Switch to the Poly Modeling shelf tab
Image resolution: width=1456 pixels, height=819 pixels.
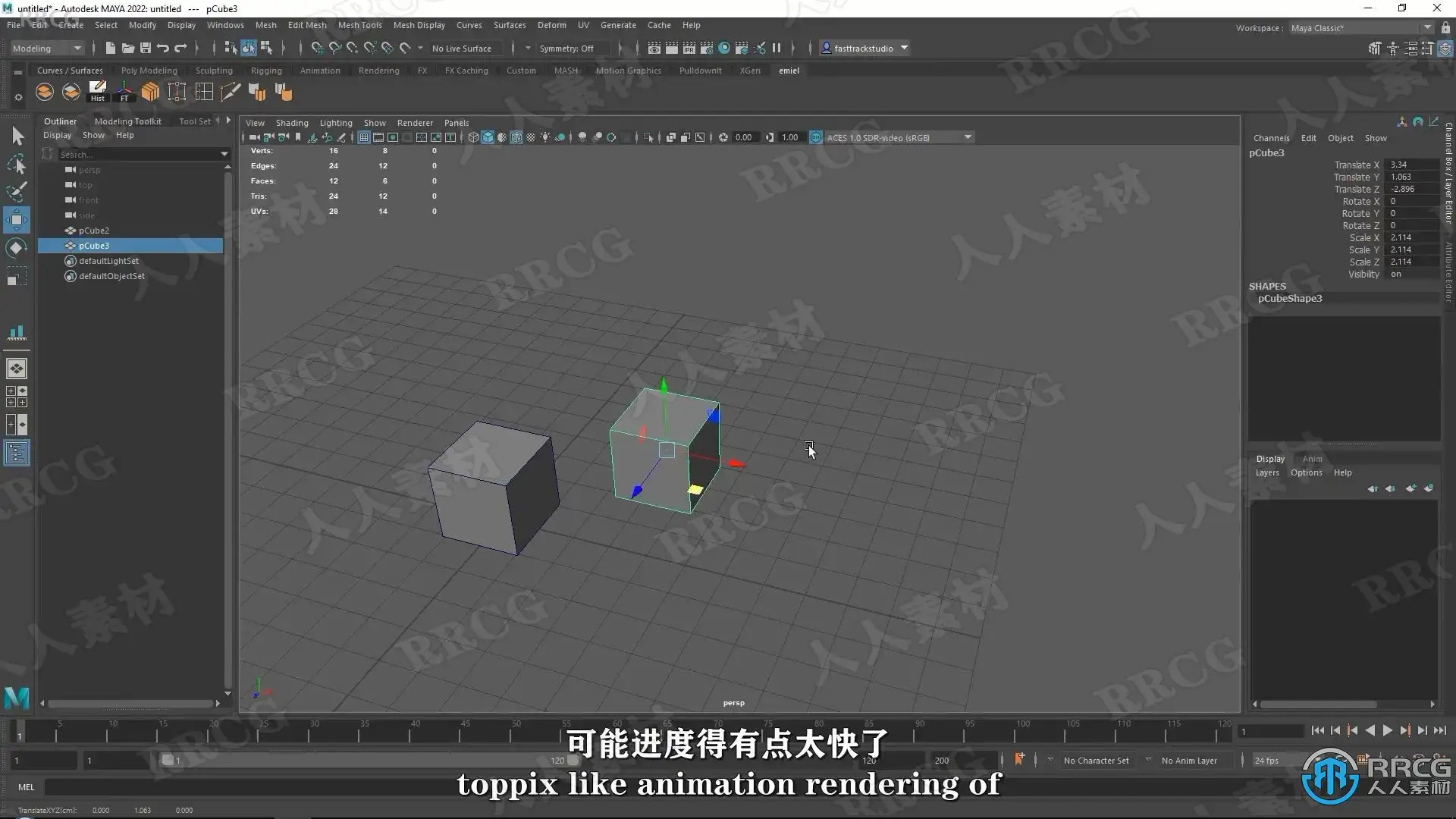click(149, 71)
